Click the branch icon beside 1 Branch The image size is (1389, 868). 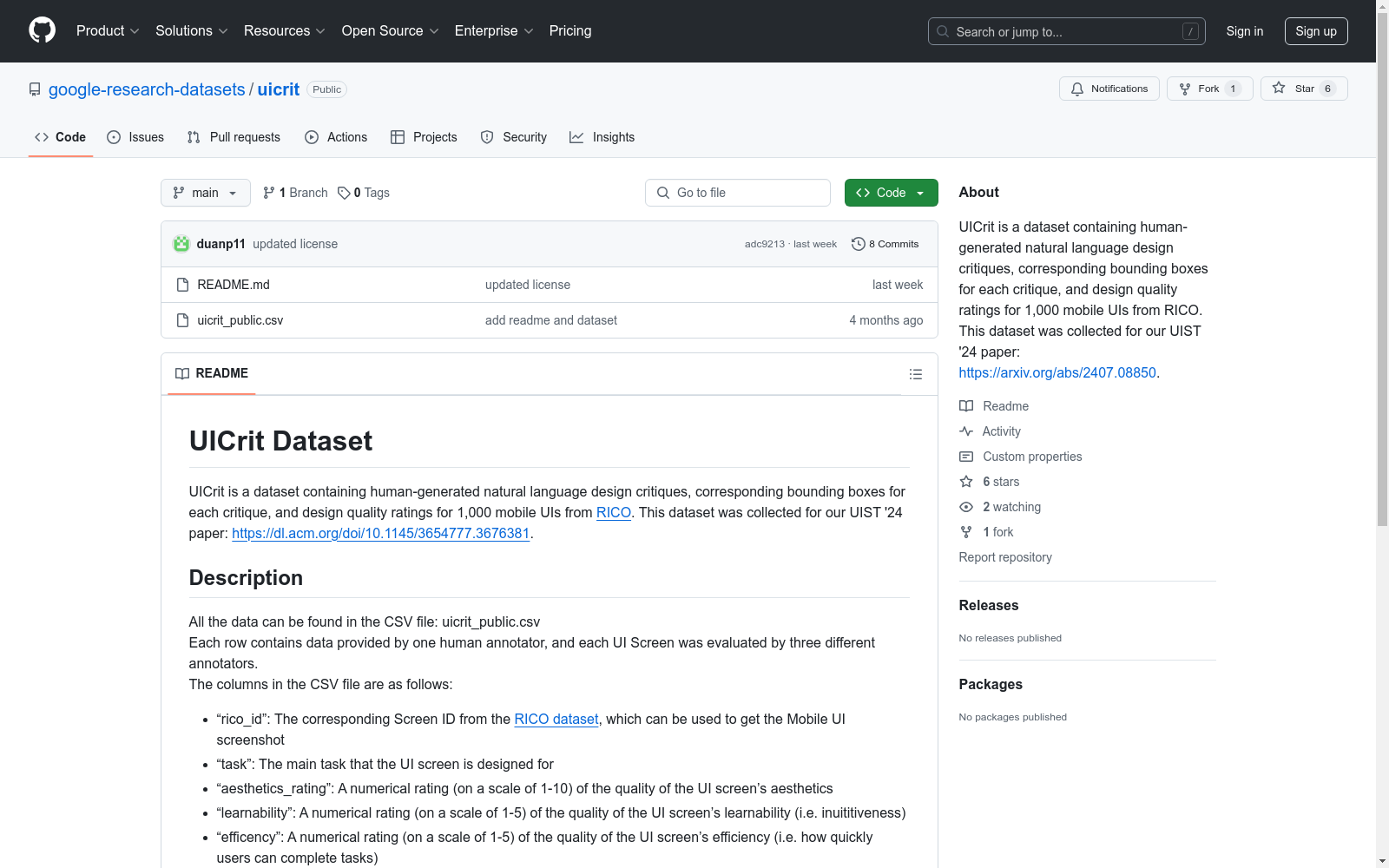point(269,193)
